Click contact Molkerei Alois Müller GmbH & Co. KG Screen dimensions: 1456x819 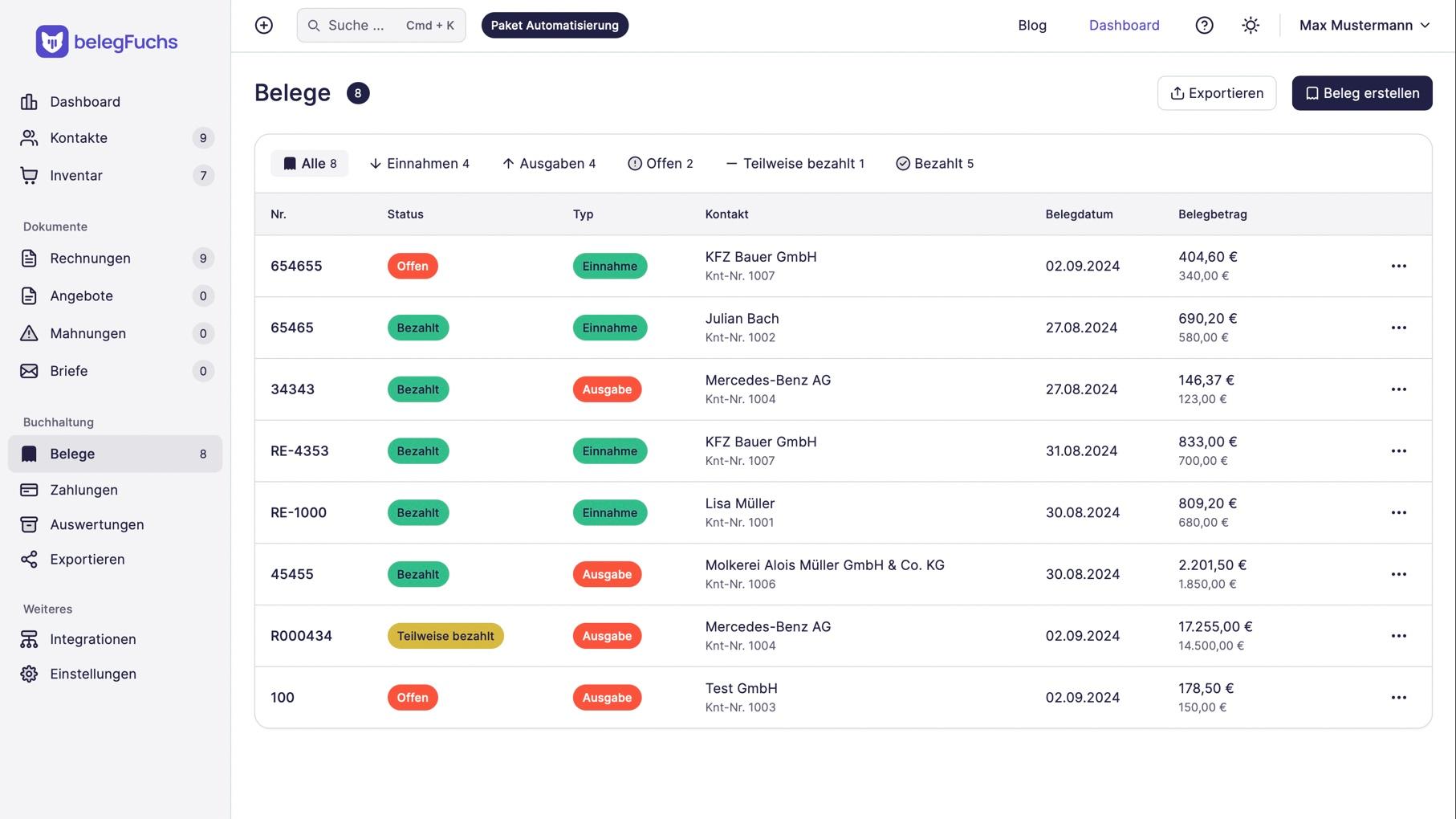[x=824, y=565]
